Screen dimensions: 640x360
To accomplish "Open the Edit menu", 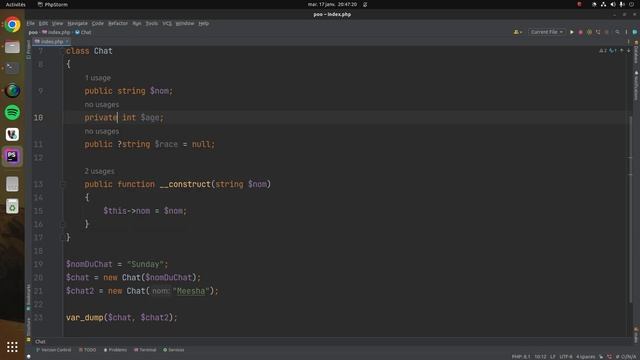I will 43,23.
